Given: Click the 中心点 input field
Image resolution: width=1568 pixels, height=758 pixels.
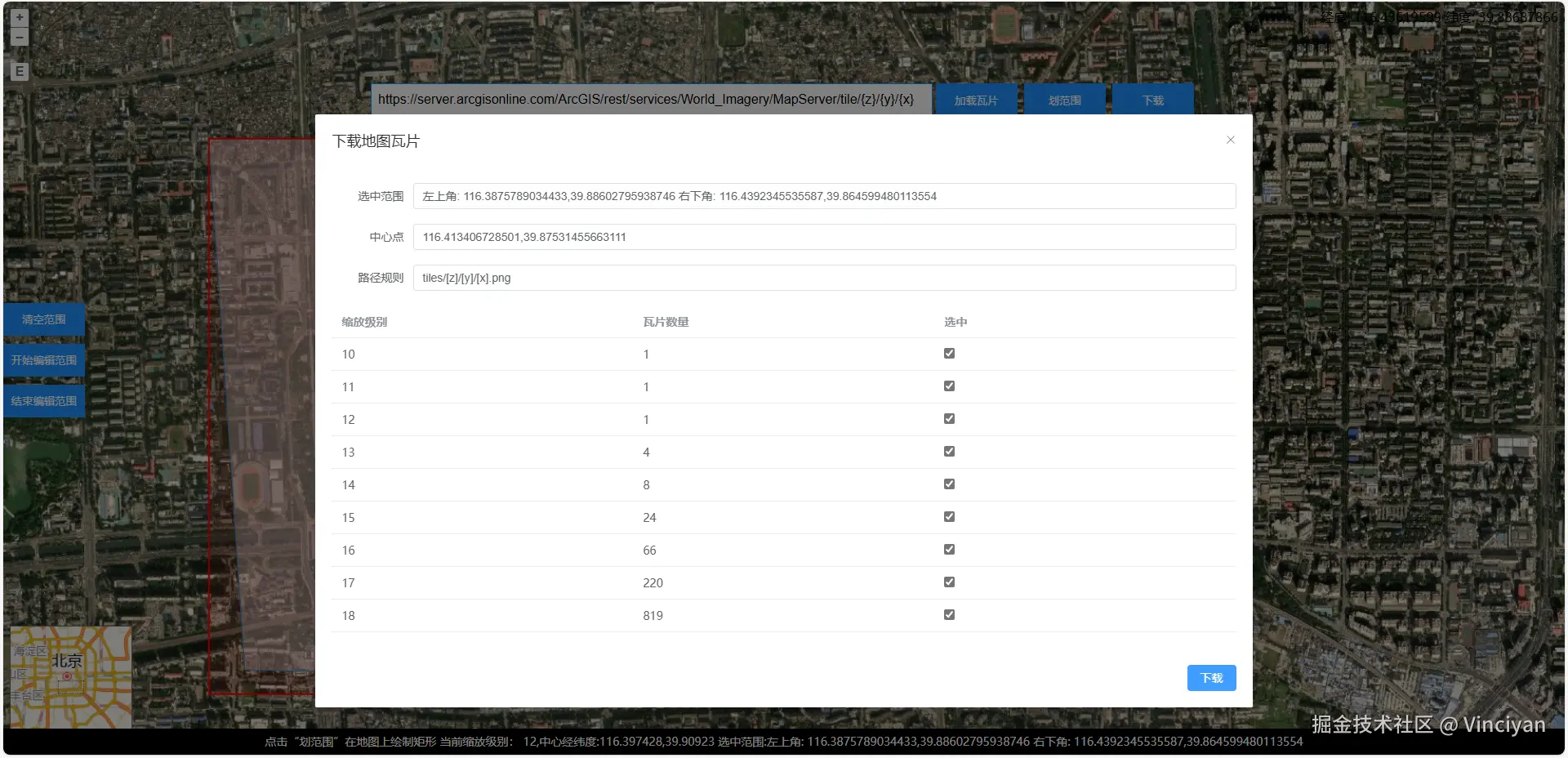Looking at the screenshot, I should [x=824, y=237].
